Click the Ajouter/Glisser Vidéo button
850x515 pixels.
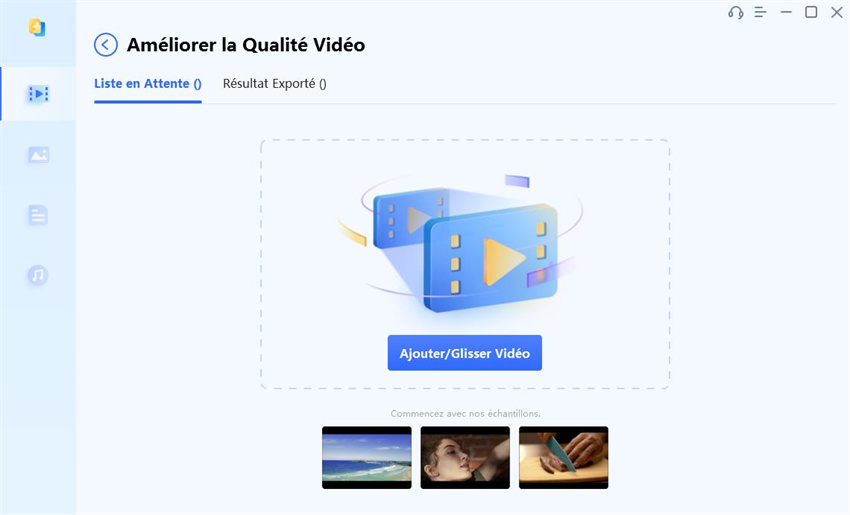[x=465, y=353]
